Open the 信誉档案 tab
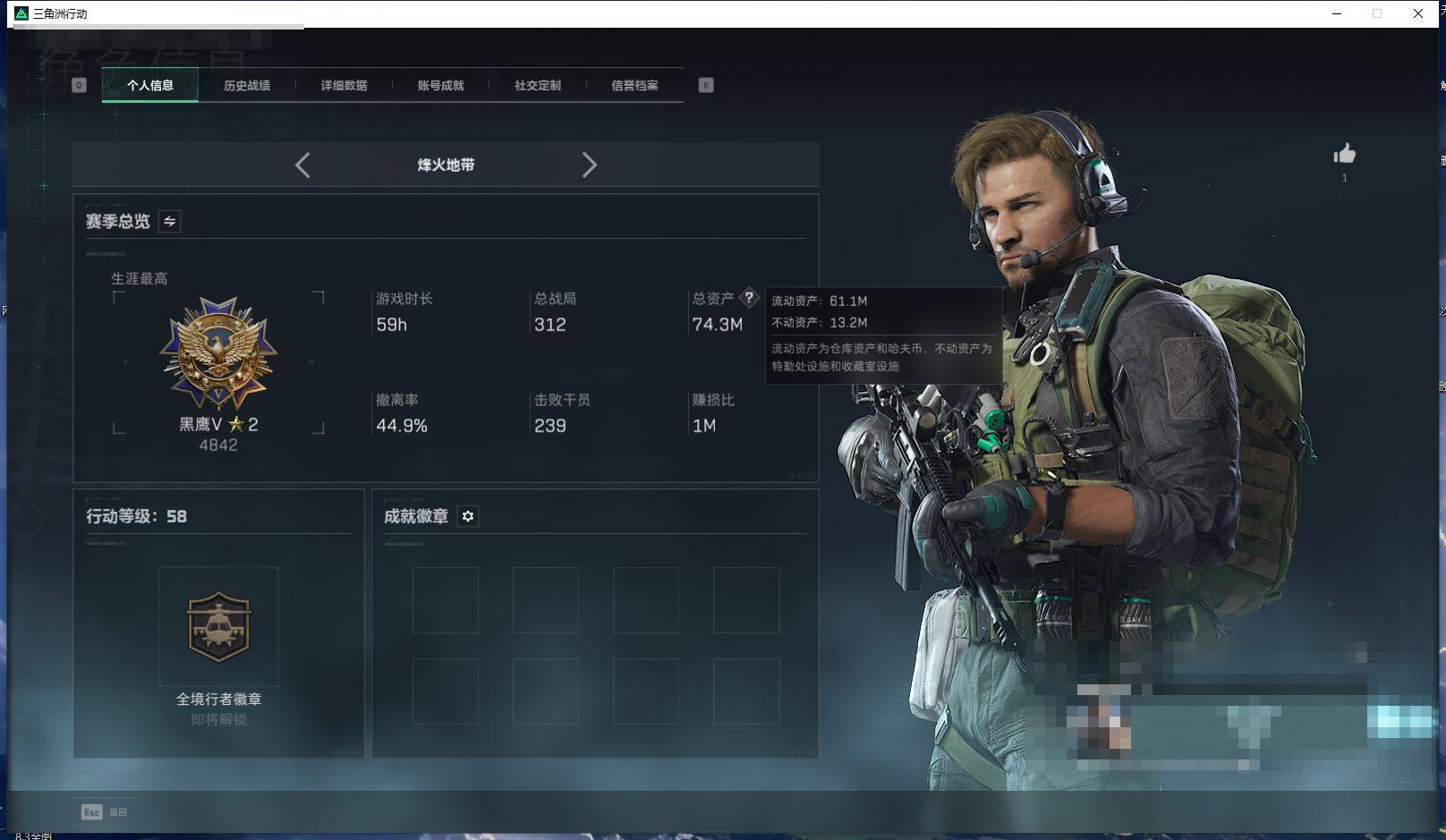Screen dimensions: 1446x840 point(634,85)
